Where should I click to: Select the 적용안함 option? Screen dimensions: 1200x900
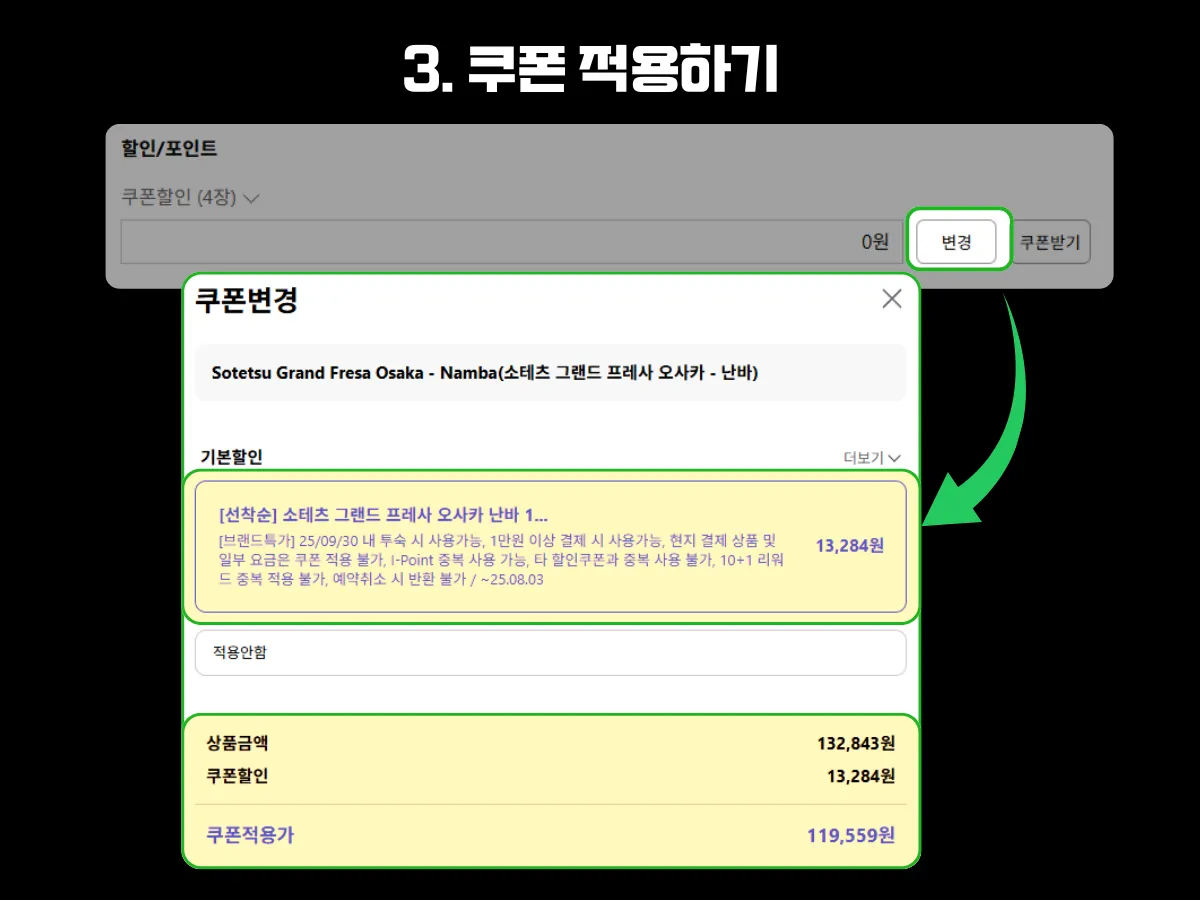550,653
